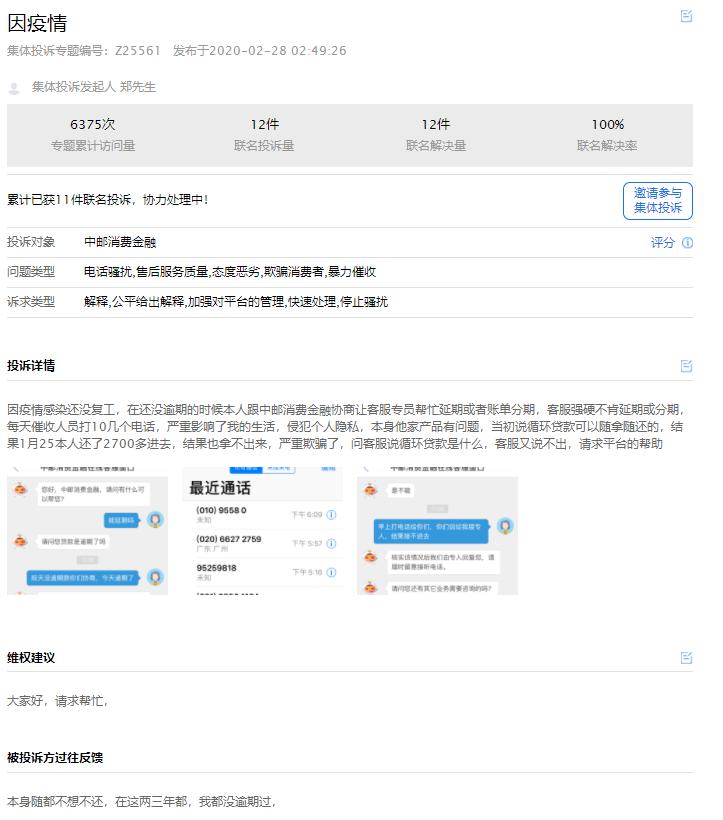Click the 联名解决率 label
The height and width of the screenshot is (820, 723).
click(x=607, y=146)
